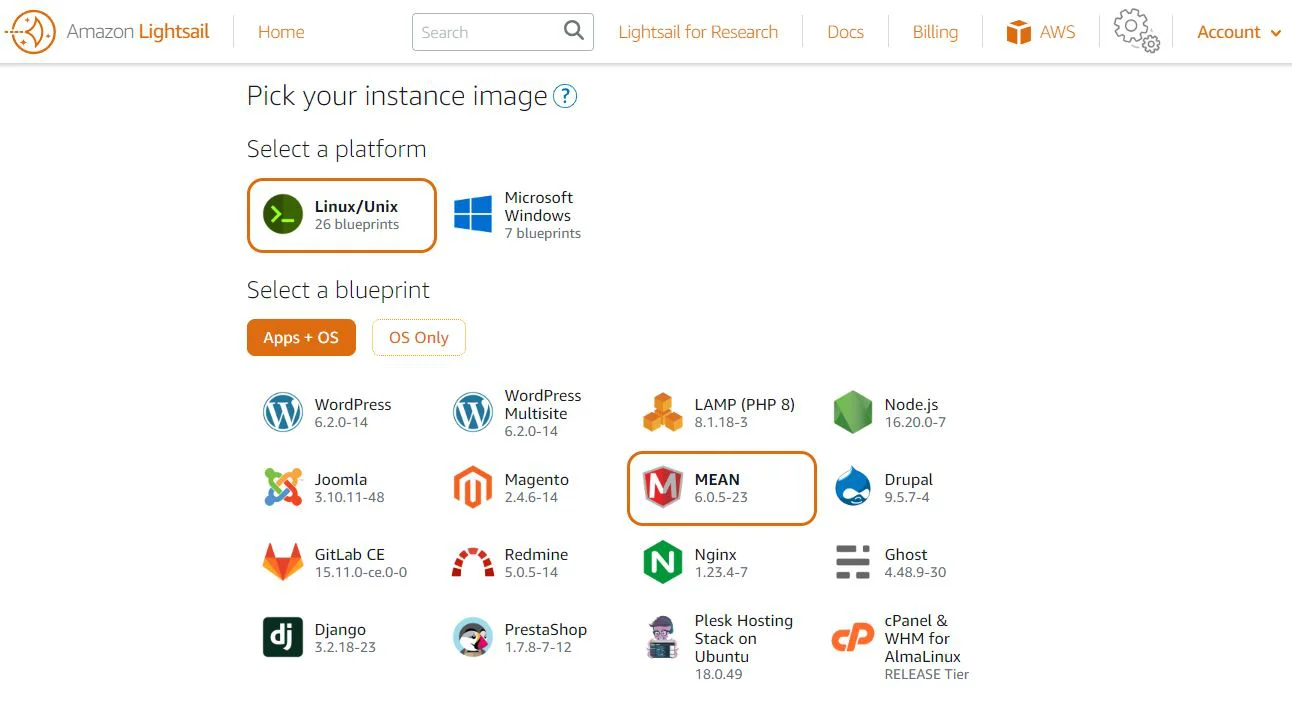1292x707 pixels.
Task: Switch to Apps + OS blueprints
Action: coord(301,337)
